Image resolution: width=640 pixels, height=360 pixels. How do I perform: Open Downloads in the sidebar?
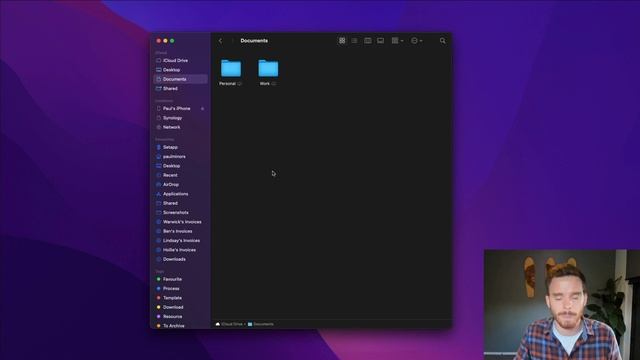coord(180,260)
